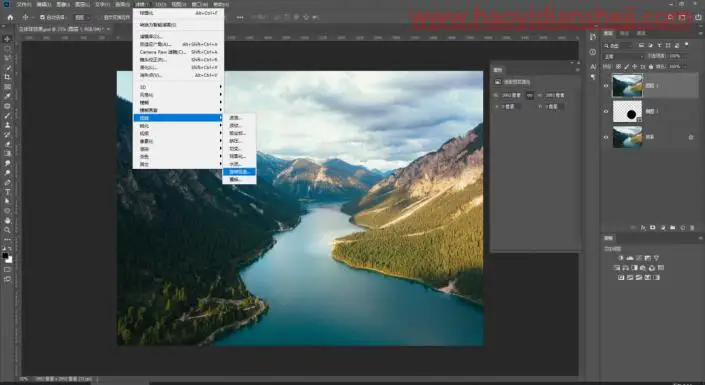Screen dimensions: 705x385
Task: Toggle Auto-Select checkbox in options bar
Action: (x=42, y=17)
